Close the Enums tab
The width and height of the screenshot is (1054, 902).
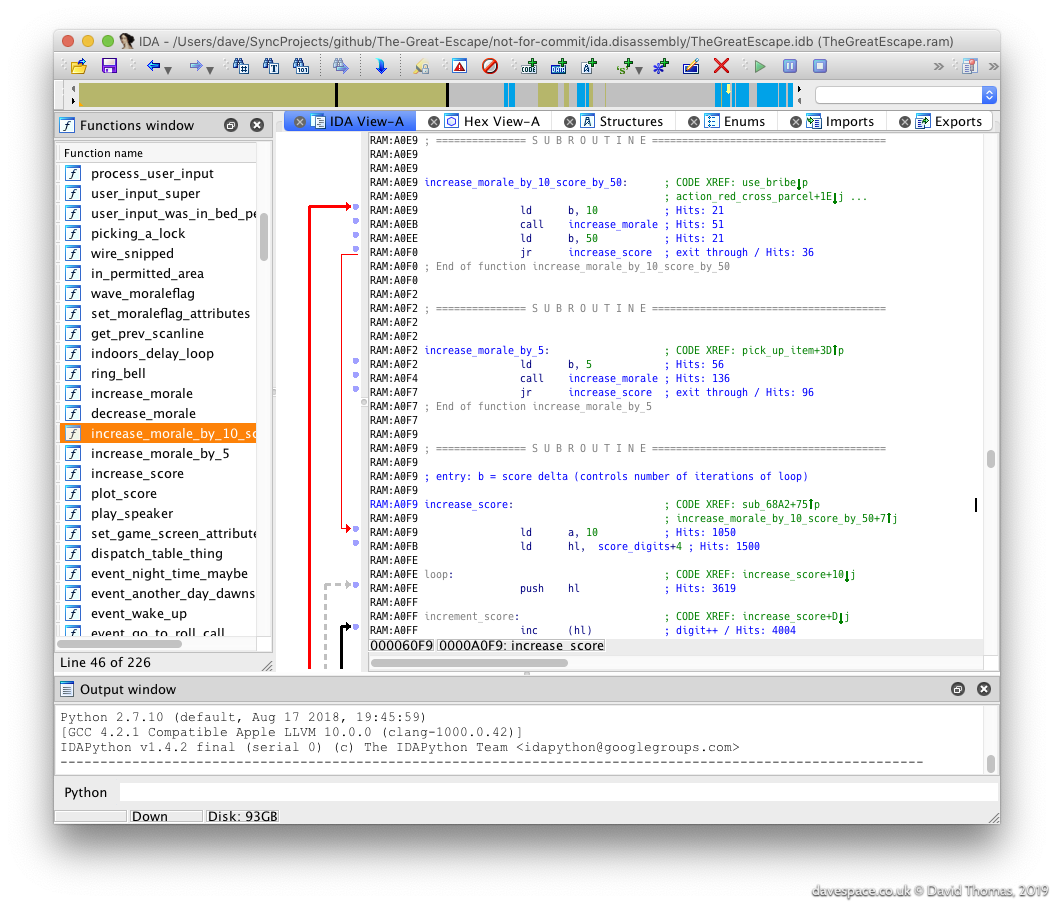692,122
